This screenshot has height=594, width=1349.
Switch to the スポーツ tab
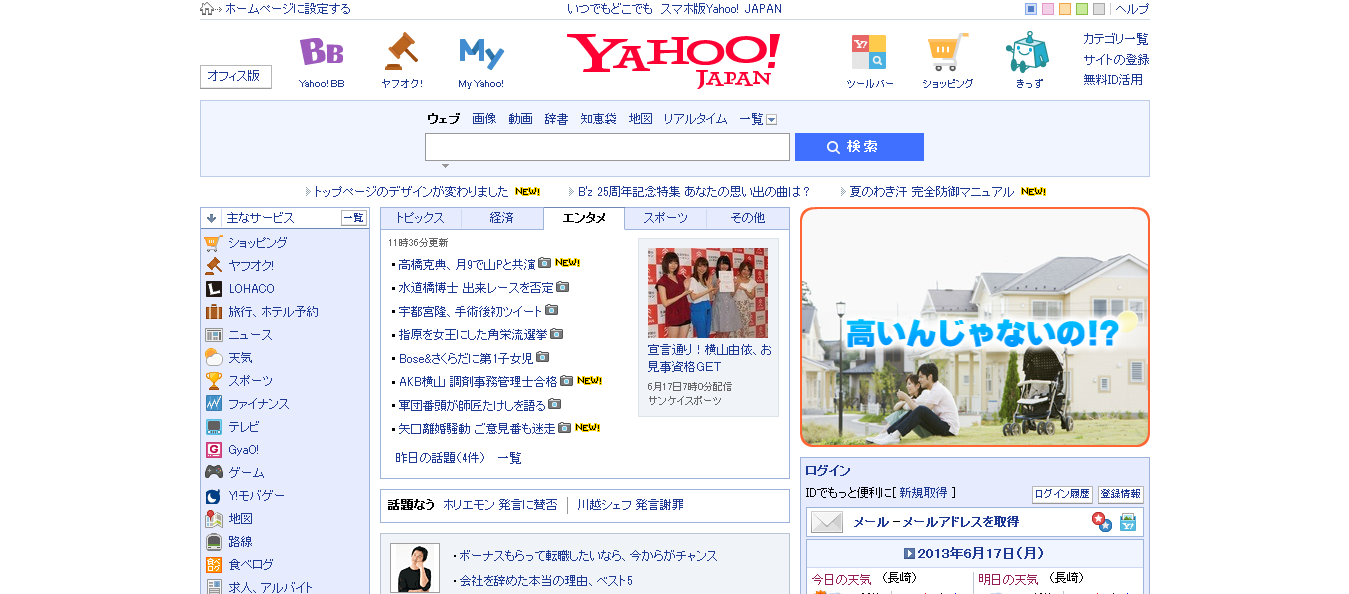pos(665,218)
